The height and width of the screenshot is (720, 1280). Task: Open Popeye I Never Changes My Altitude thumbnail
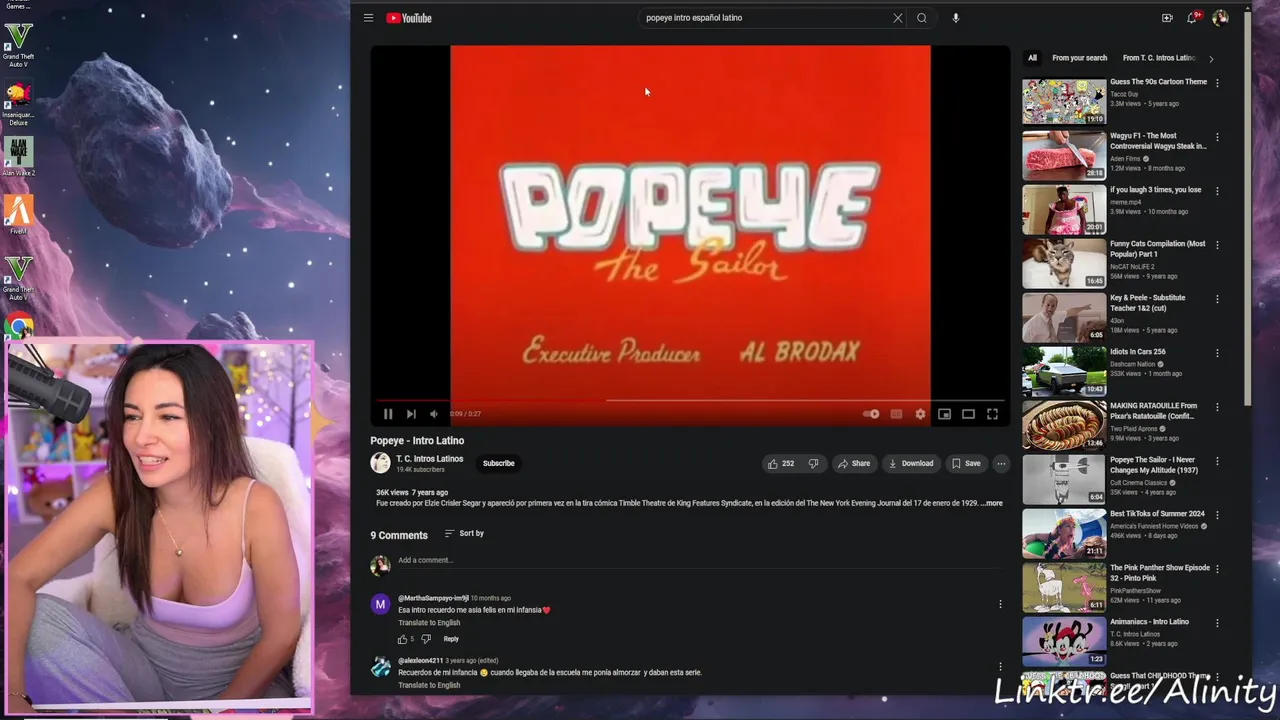[x=1064, y=479]
